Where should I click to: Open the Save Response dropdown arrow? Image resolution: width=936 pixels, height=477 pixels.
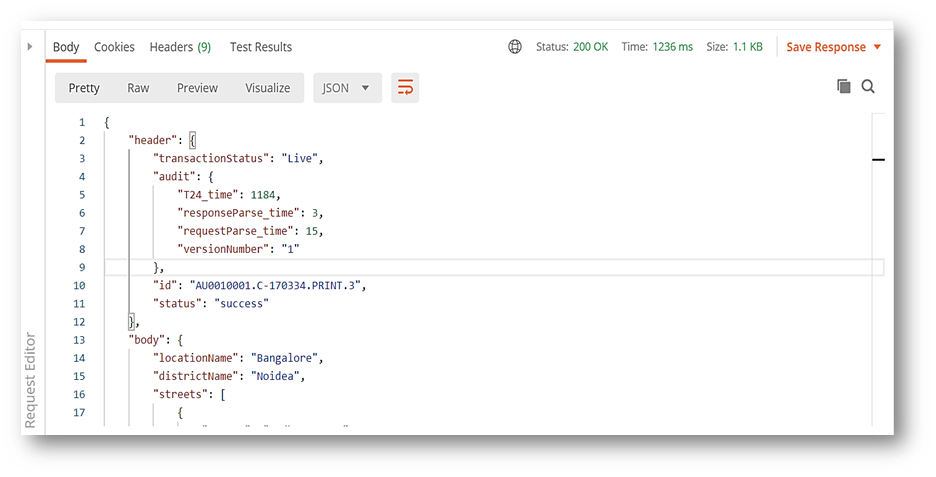coord(877,47)
